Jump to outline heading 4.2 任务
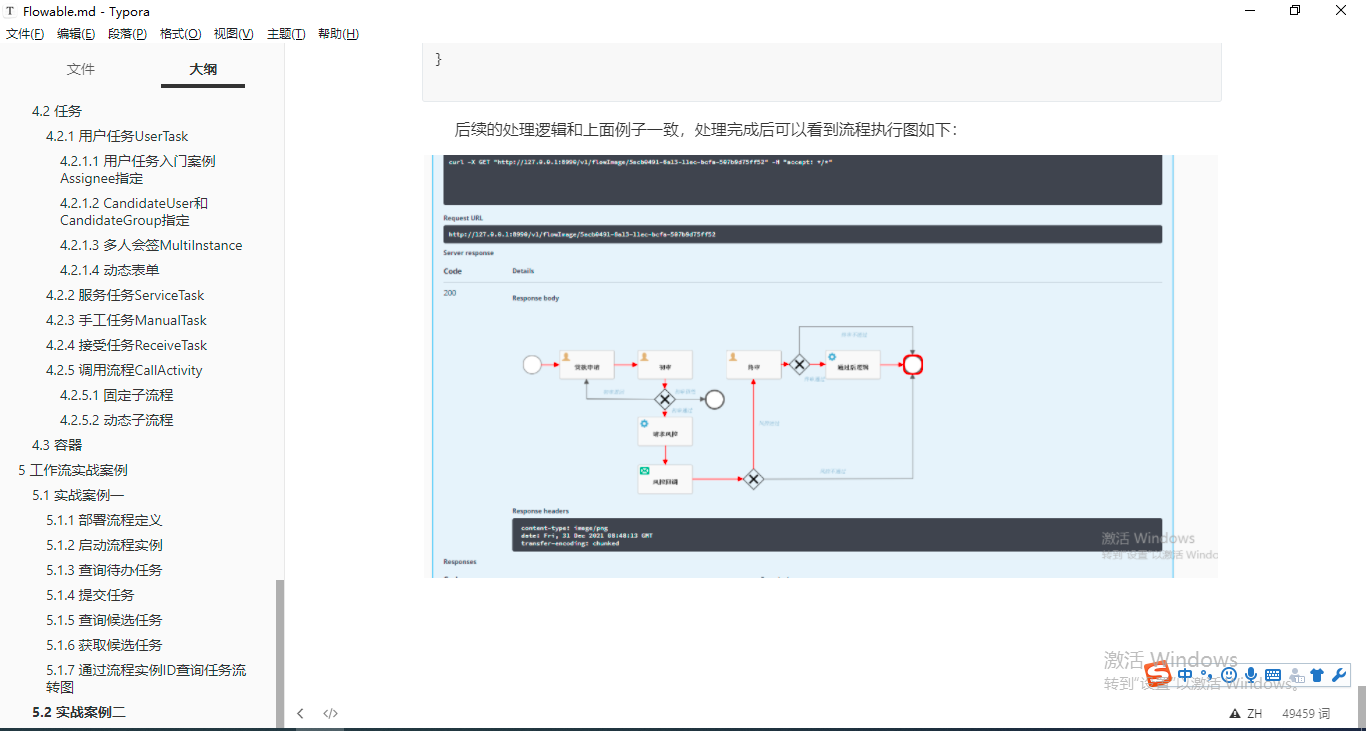This screenshot has height=731, width=1366. (57, 111)
